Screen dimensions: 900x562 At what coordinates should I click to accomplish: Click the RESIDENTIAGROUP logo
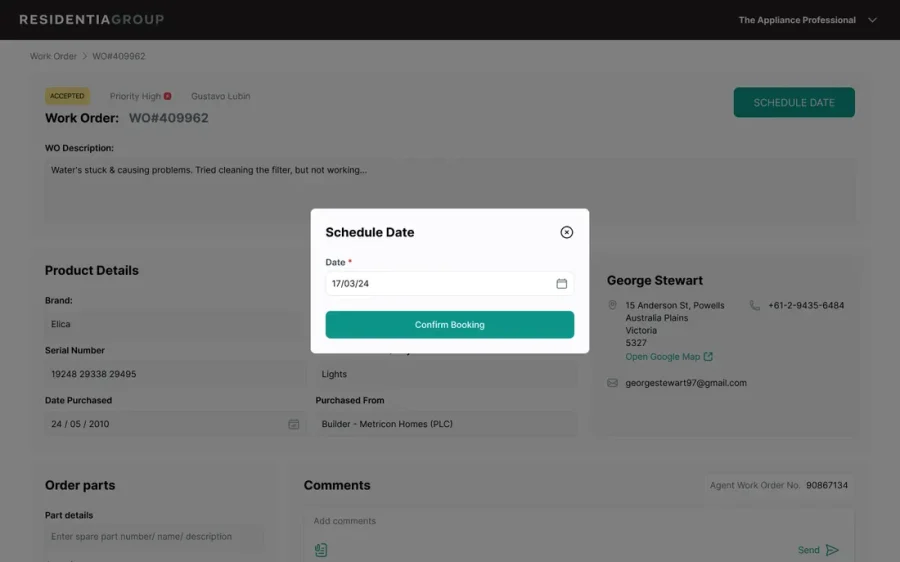point(92,20)
